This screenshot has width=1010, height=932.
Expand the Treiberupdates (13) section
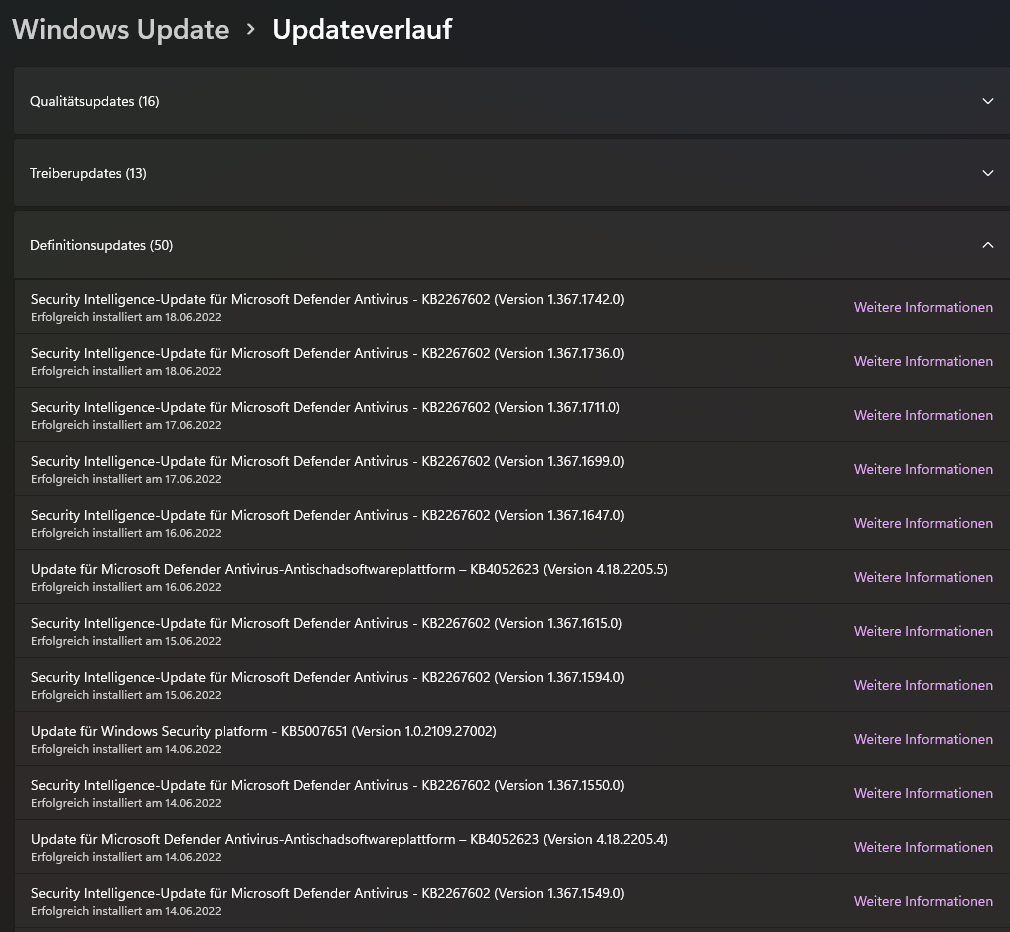(x=512, y=173)
